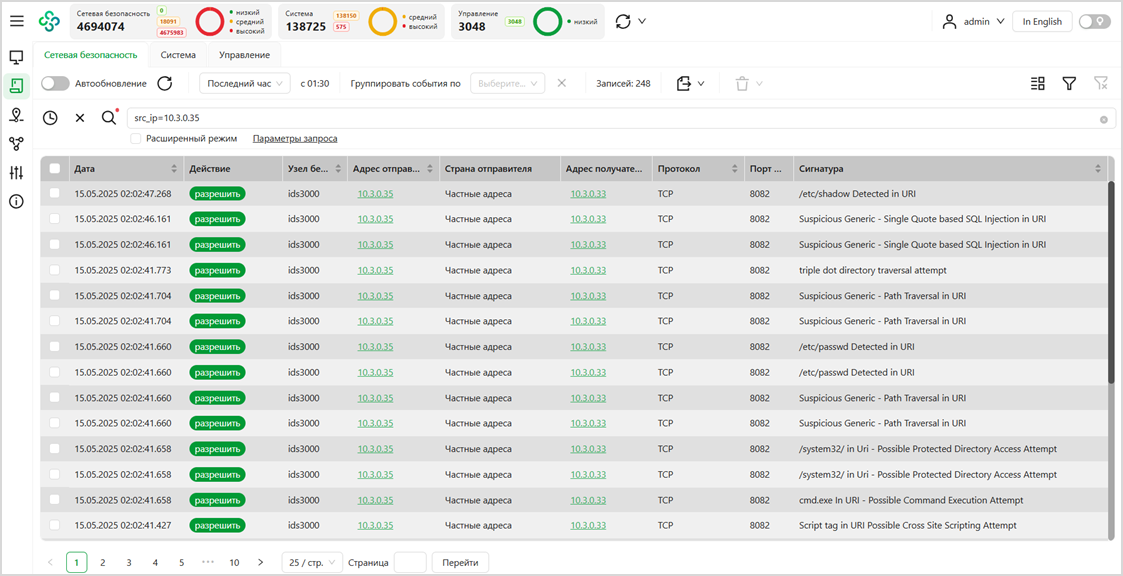Open the group-by Выберите dropdown
This screenshot has width=1123, height=576.
[507, 84]
